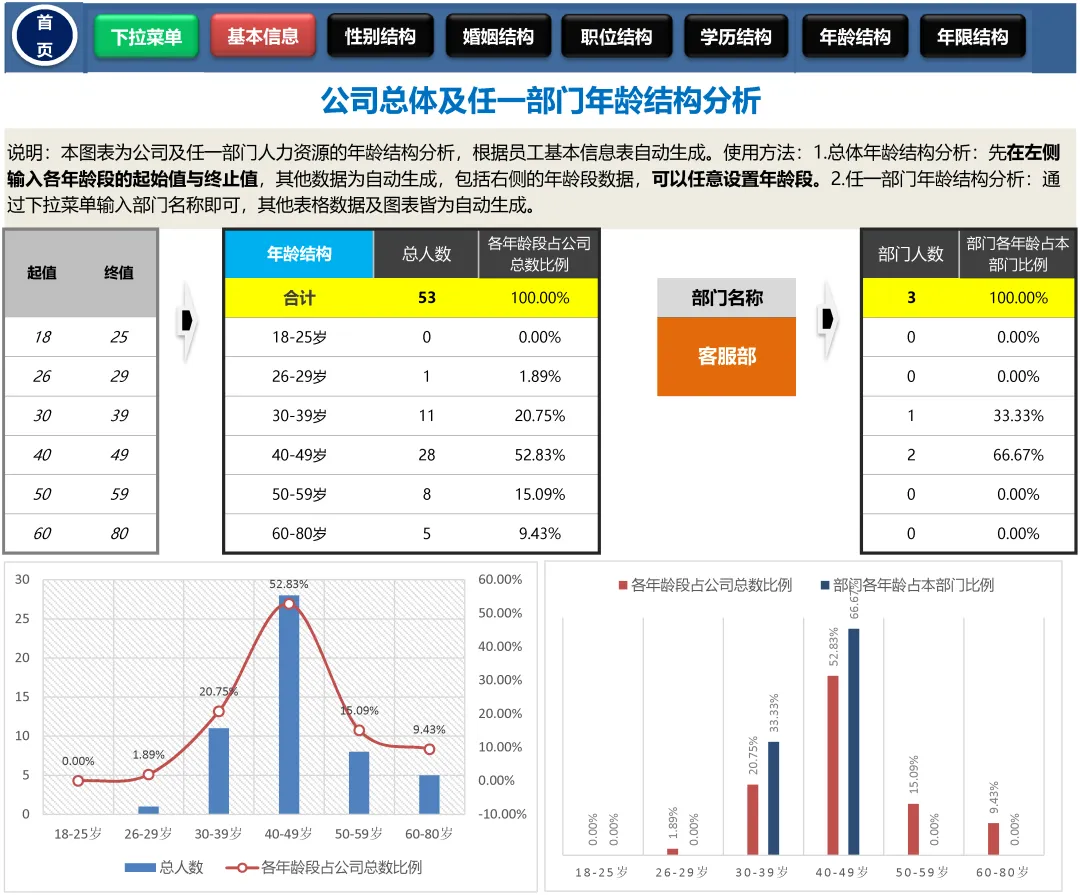Select the 1.89% percentage table cell

pos(539,376)
